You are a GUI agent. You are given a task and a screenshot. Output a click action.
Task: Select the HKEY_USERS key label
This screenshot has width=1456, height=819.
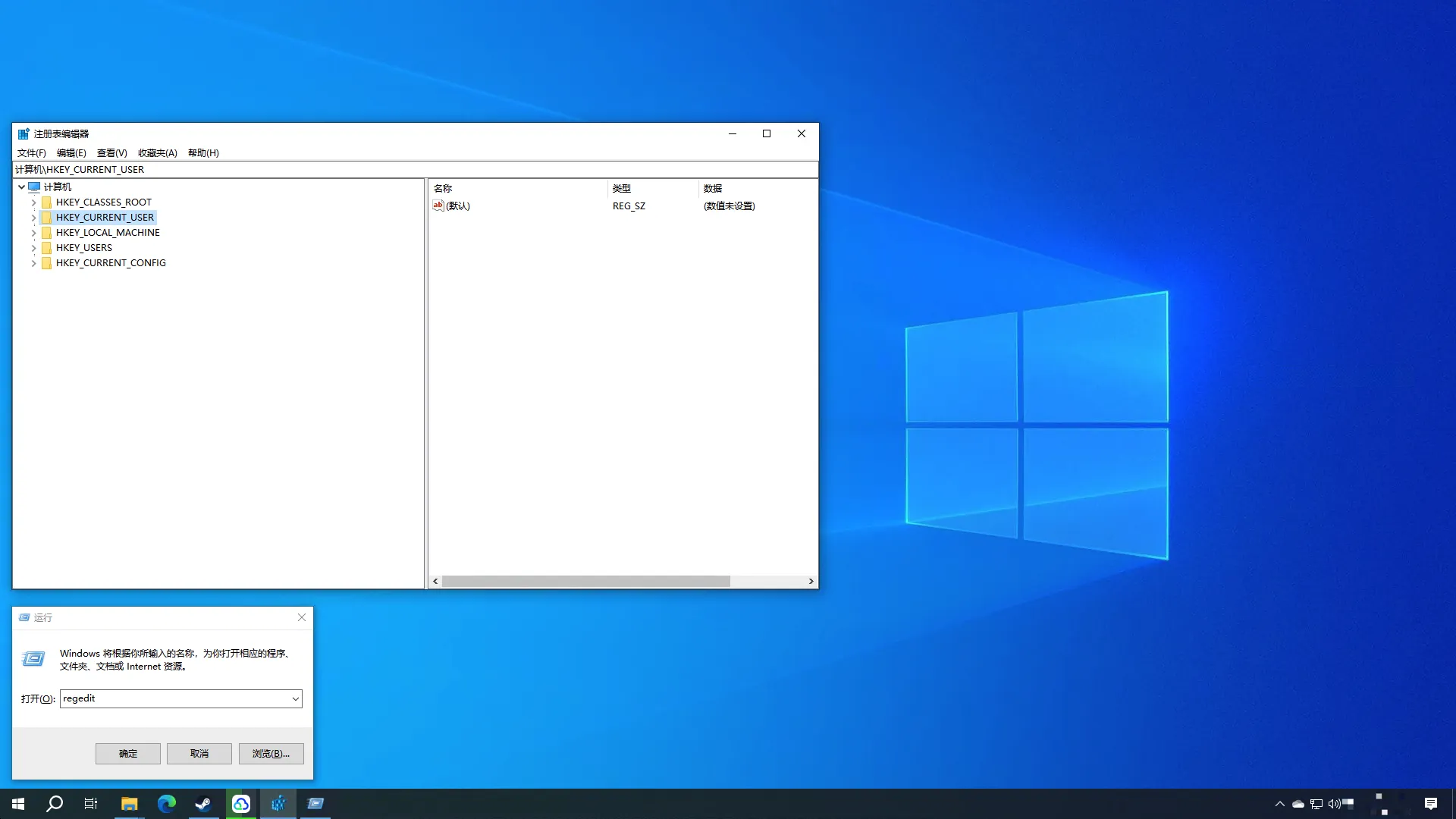click(x=84, y=248)
